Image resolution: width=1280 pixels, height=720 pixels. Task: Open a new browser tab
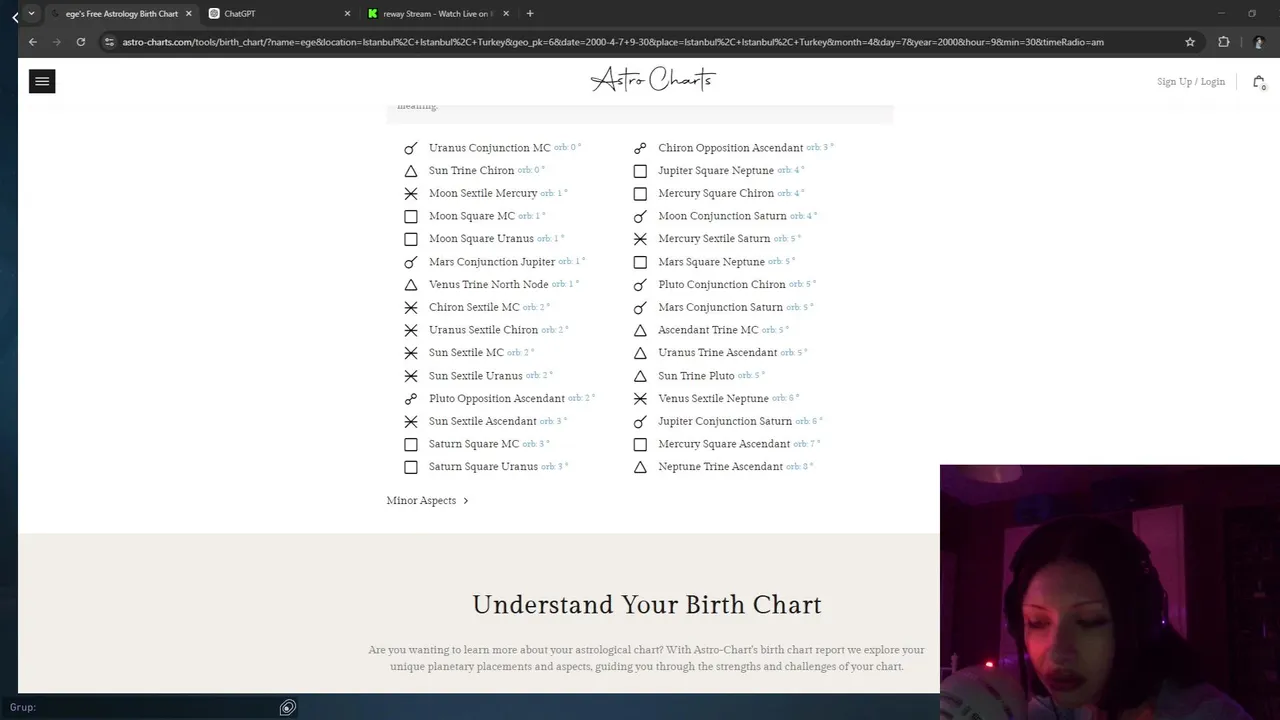tap(530, 14)
